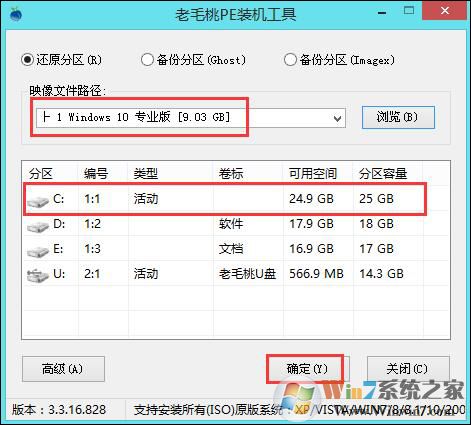Open the image file path dropdown arrow
The image size is (471, 425).
(x=337, y=118)
